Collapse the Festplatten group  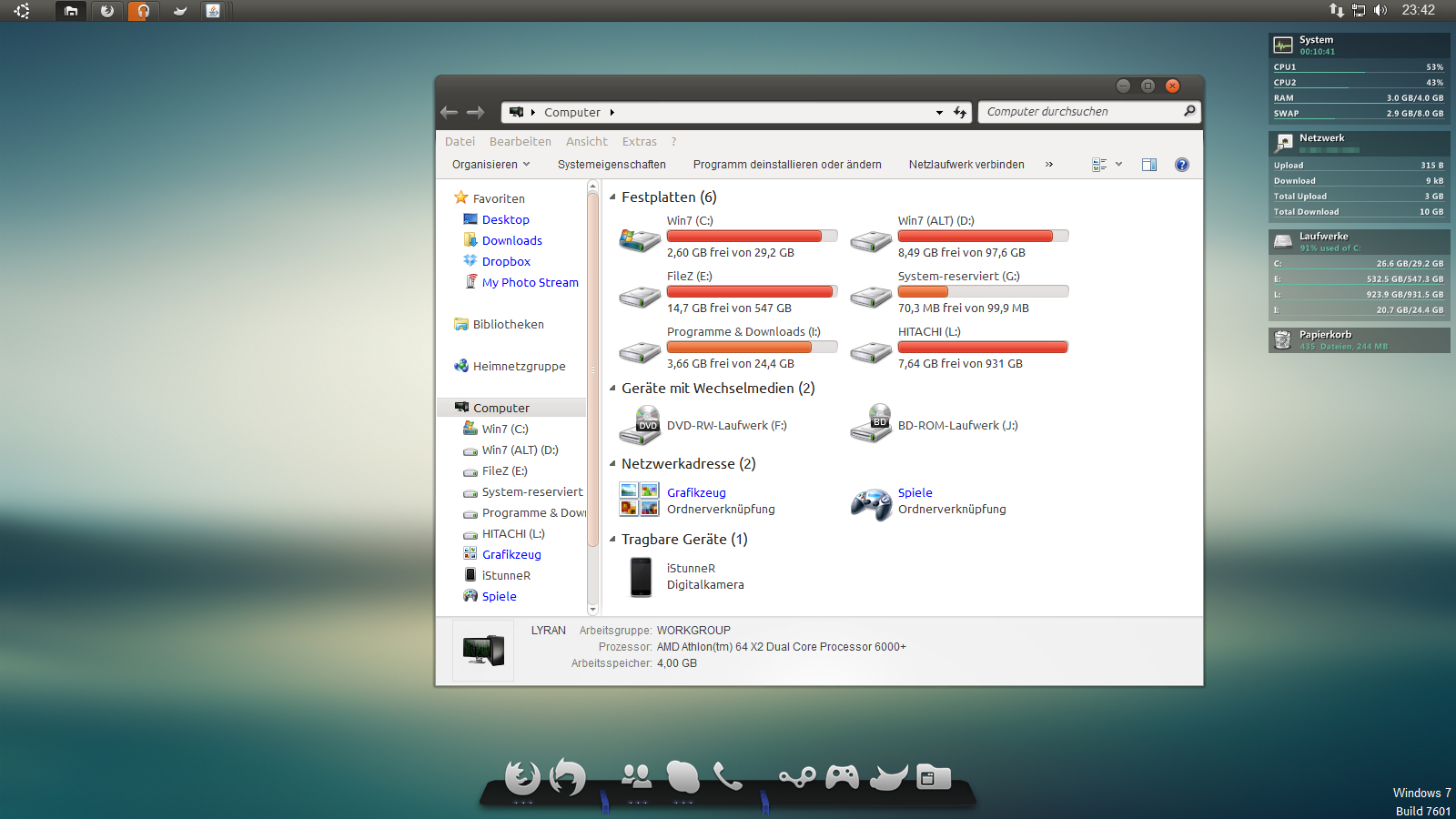pos(612,197)
